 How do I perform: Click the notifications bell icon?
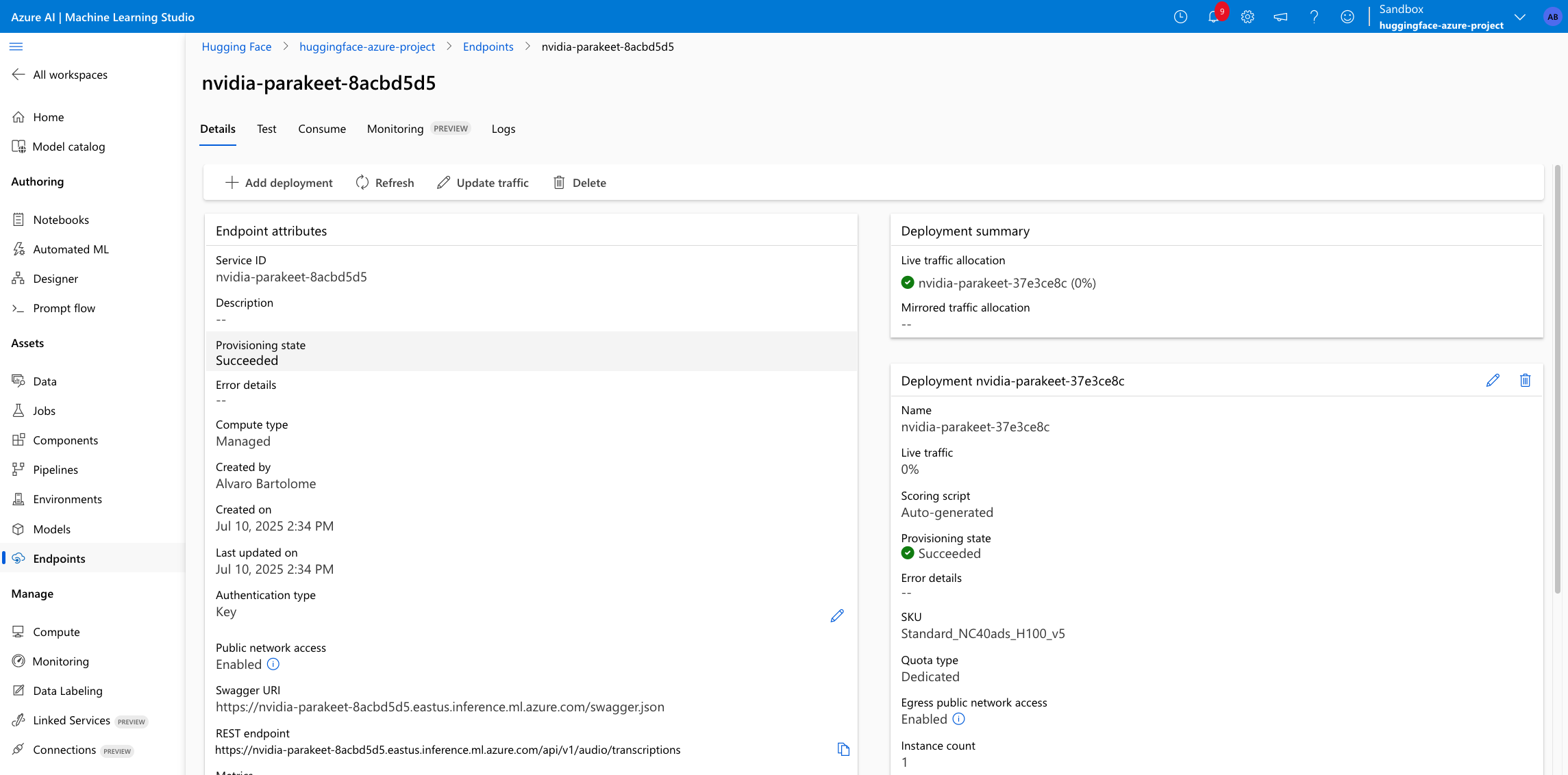1214,17
